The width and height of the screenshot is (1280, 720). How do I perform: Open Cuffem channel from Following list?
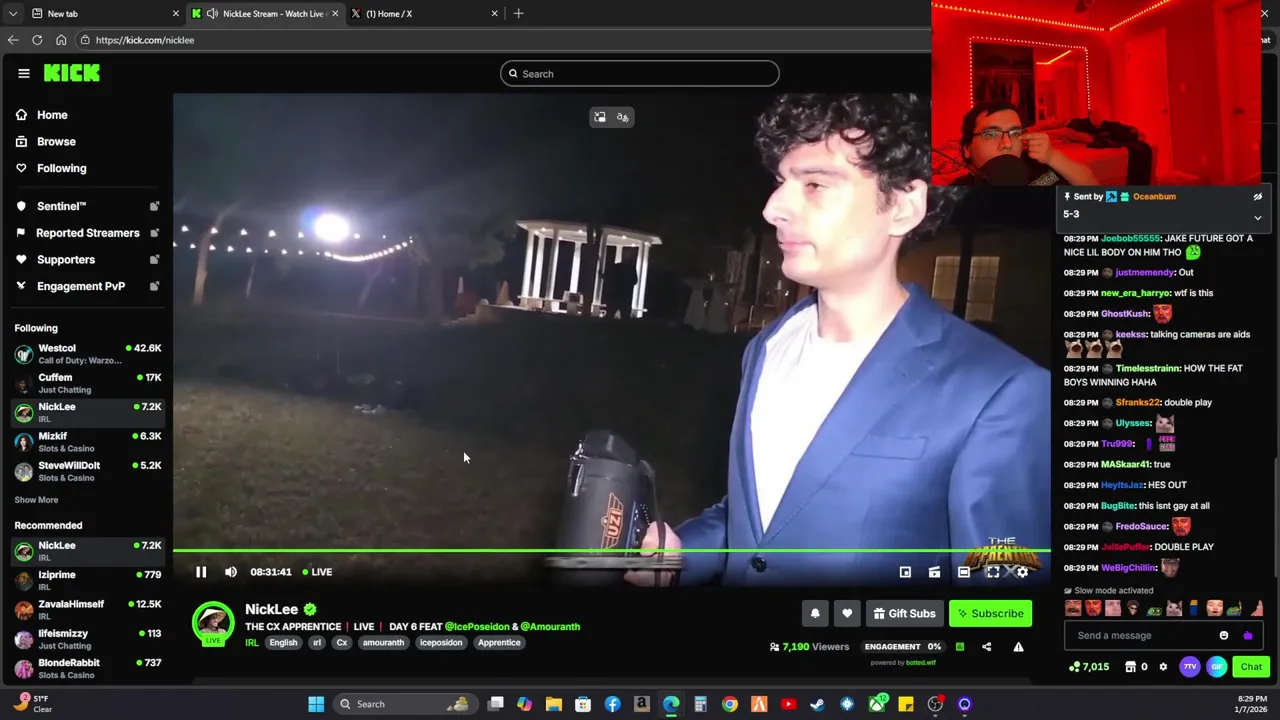click(x=87, y=383)
